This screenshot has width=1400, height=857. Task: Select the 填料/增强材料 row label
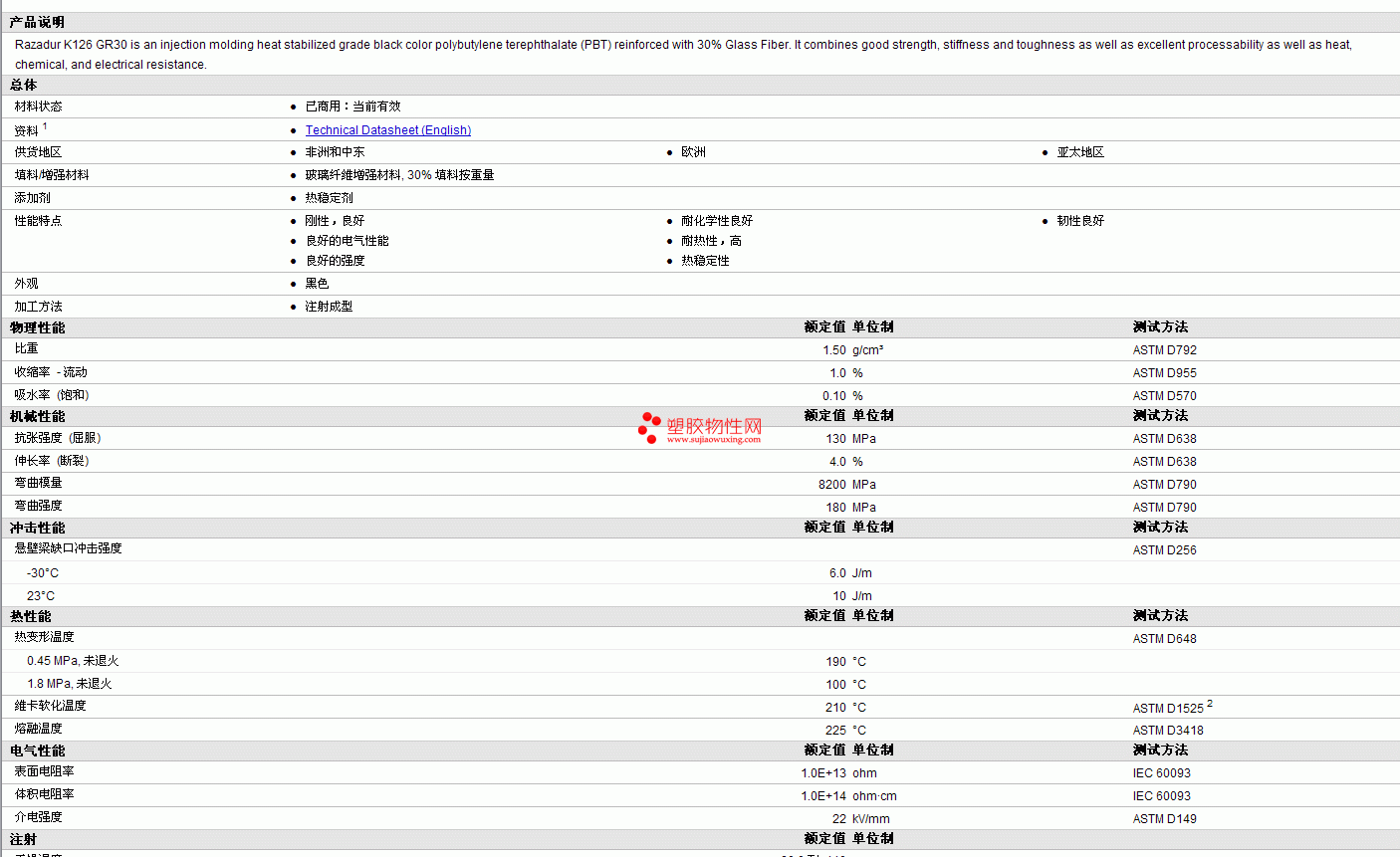pyautogui.click(x=52, y=175)
